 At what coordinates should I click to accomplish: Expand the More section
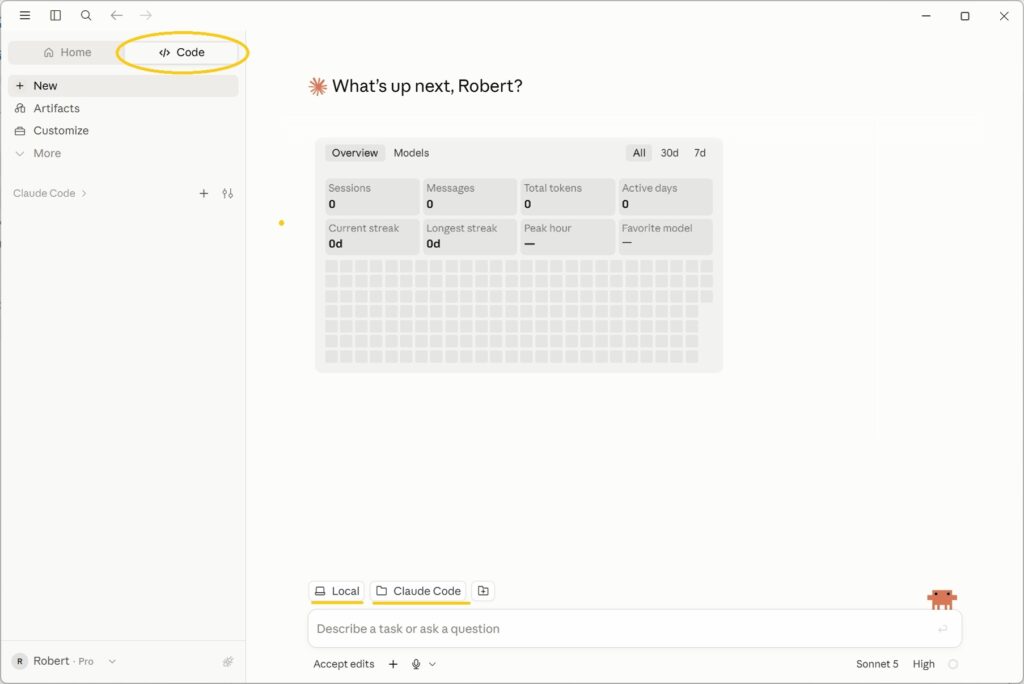coord(123,153)
